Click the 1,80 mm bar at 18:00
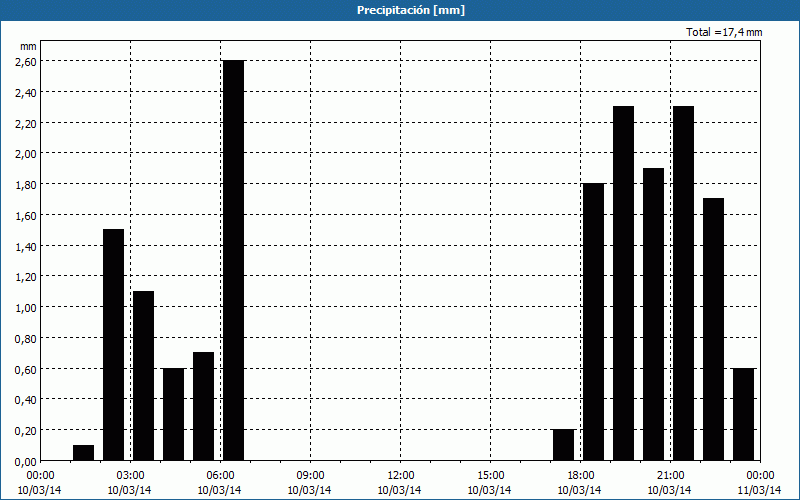Image resolution: width=800 pixels, height=500 pixels. pyautogui.click(x=593, y=322)
